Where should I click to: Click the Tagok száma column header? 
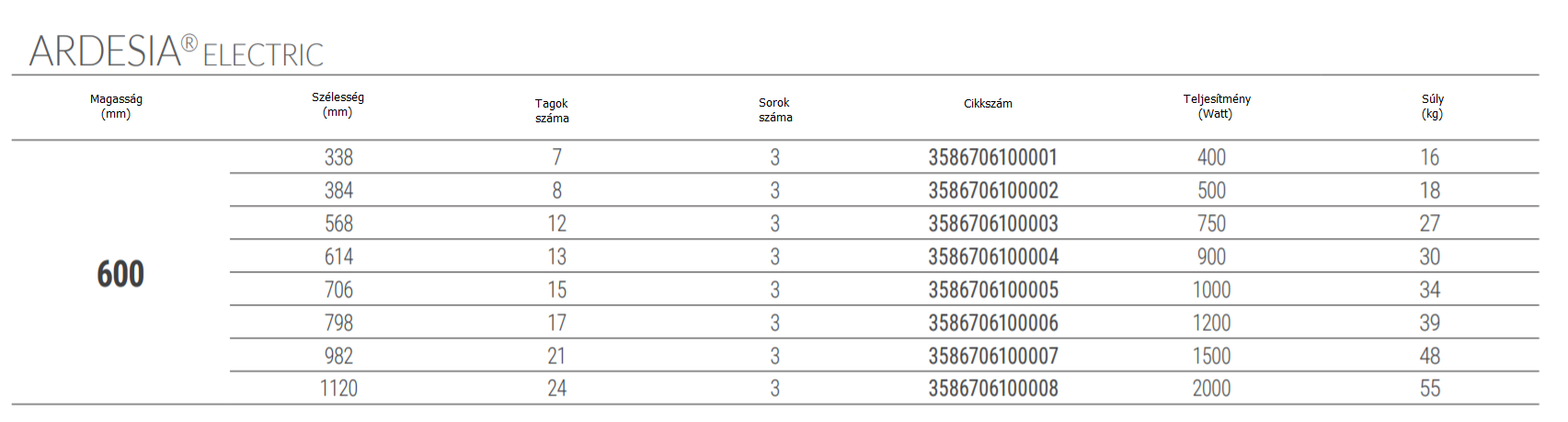click(x=552, y=110)
